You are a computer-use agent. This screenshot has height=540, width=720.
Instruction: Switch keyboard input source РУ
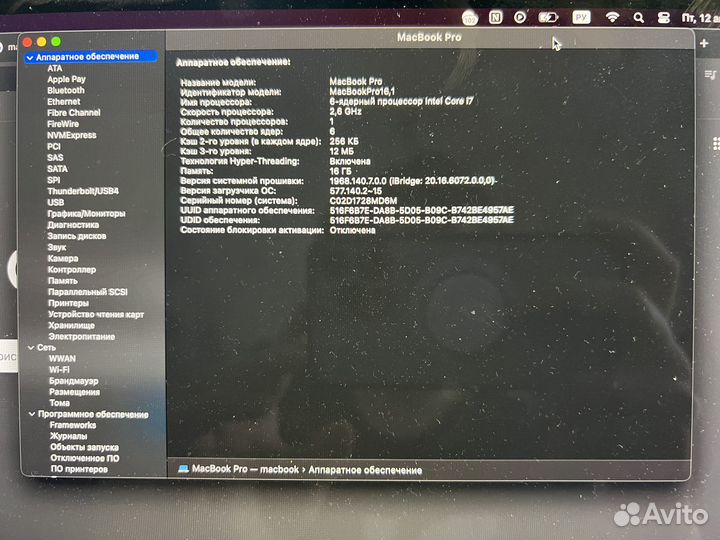(x=581, y=17)
